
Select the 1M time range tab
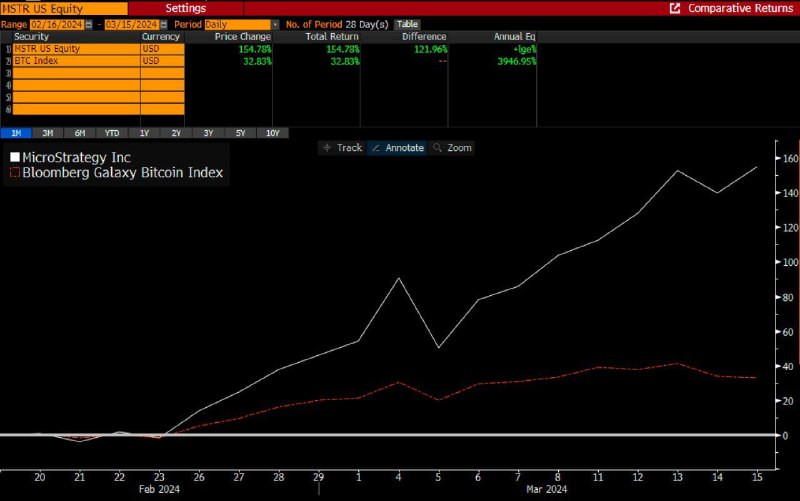16,133
